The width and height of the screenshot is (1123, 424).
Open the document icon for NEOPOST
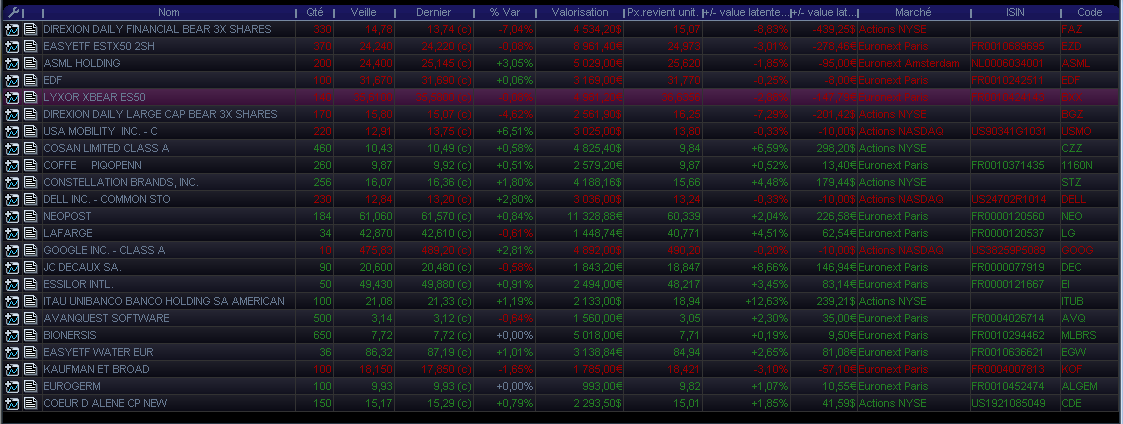point(30,216)
